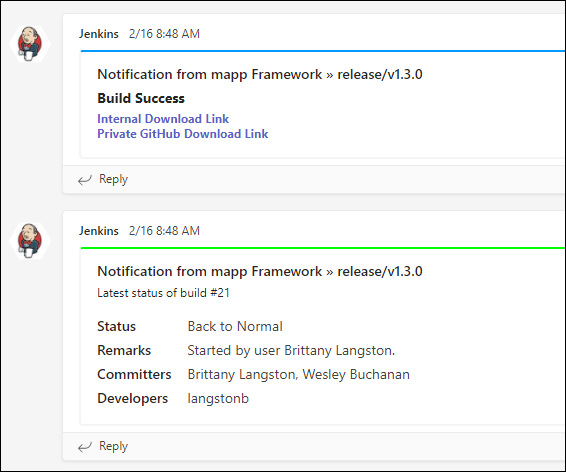566x472 pixels.
Task: Open the Private GitHub Download Link
Action: (183, 134)
